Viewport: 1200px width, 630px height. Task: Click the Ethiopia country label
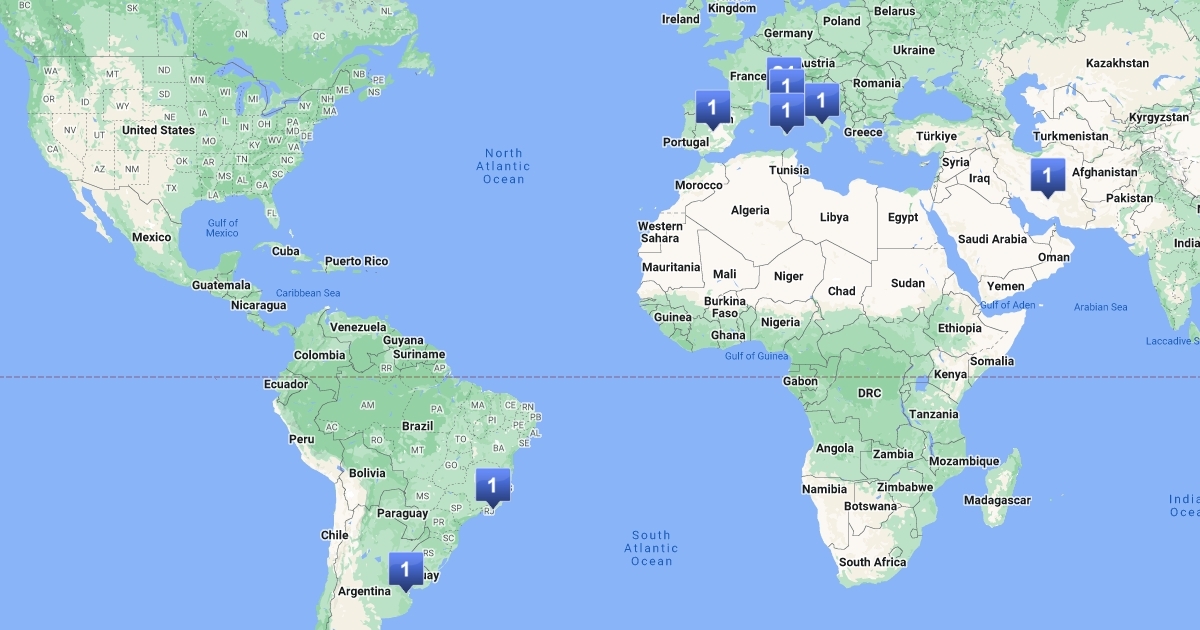tap(960, 328)
